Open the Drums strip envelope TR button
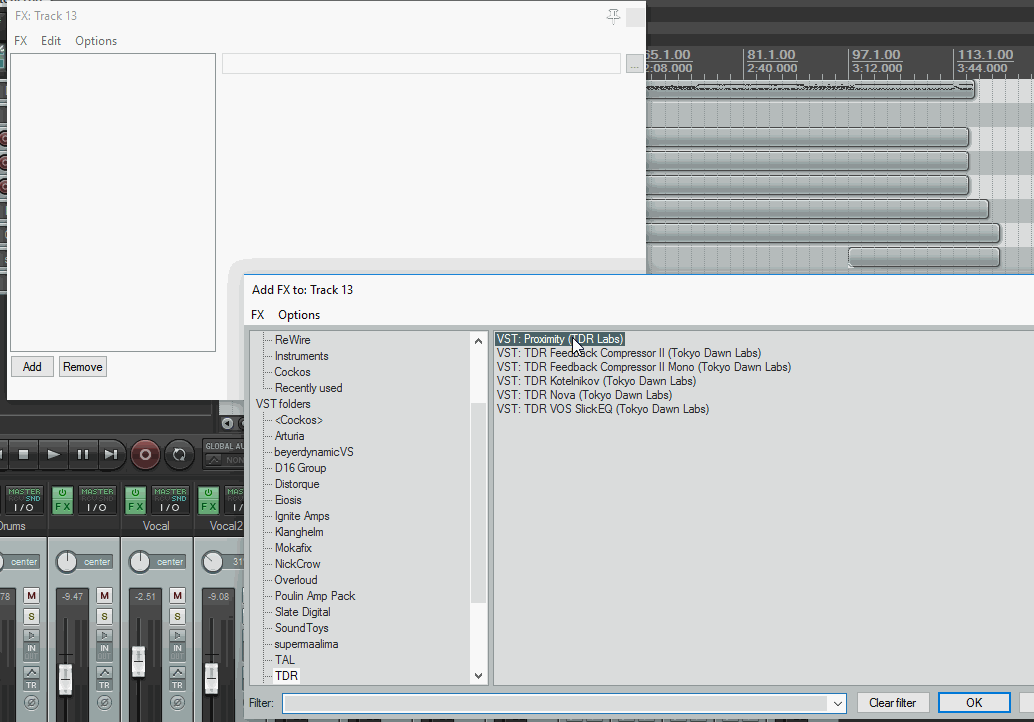Viewport: 1034px width, 722px height. (x=31, y=678)
